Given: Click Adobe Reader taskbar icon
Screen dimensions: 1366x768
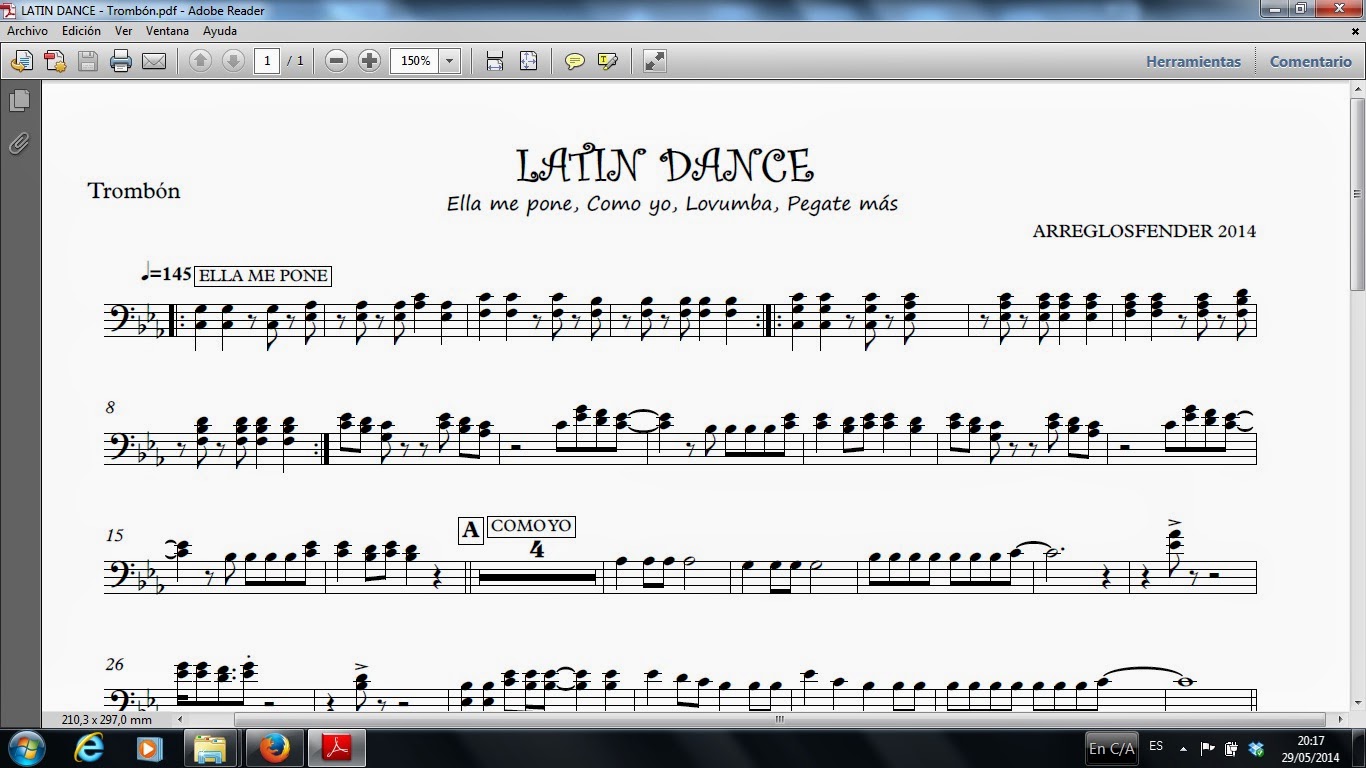Looking at the screenshot, I should [336, 747].
